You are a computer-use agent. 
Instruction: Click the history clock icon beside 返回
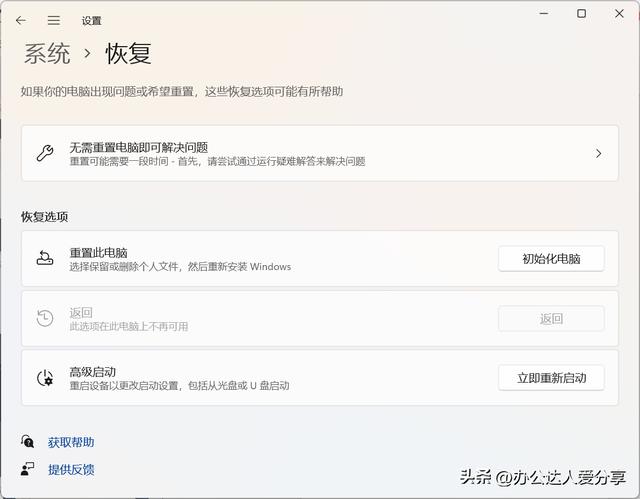pos(45,318)
